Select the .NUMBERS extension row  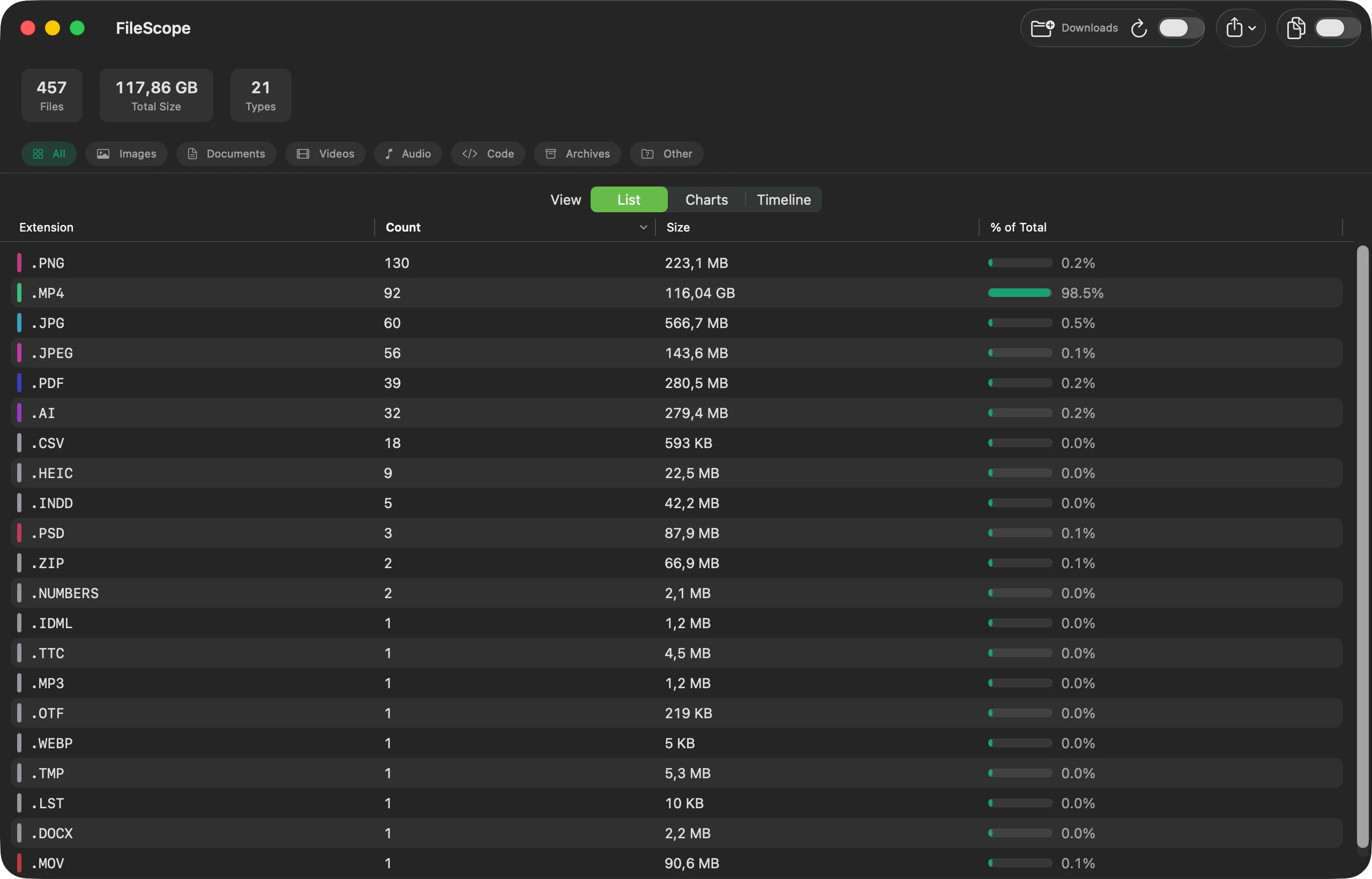(677, 593)
